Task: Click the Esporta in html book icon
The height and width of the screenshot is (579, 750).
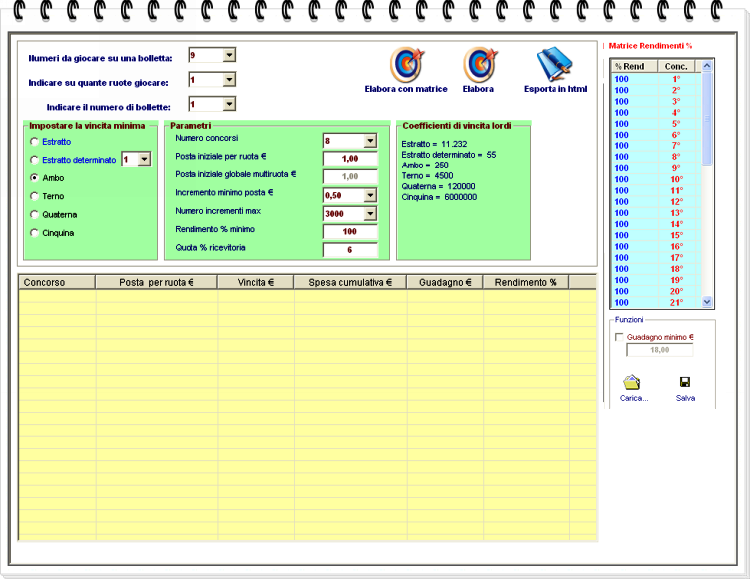Action: click(x=554, y=64)
